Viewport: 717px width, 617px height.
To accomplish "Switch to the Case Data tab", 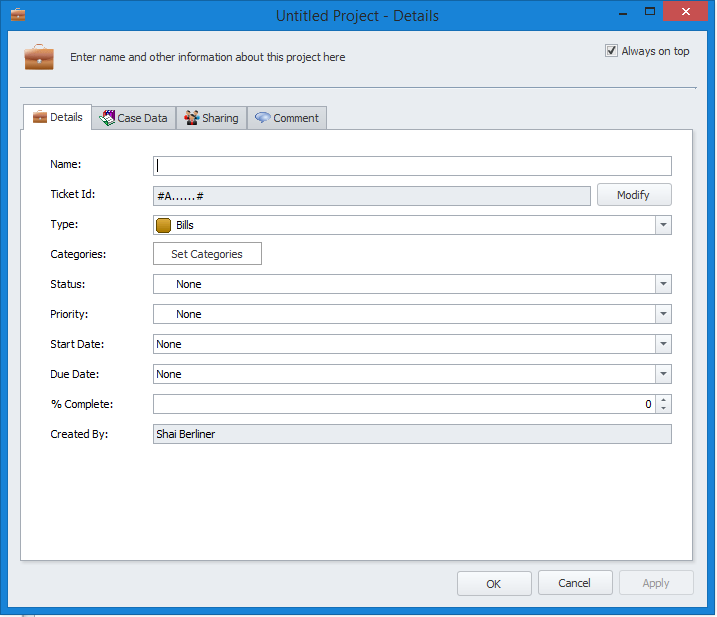I will tap(134, 118).
